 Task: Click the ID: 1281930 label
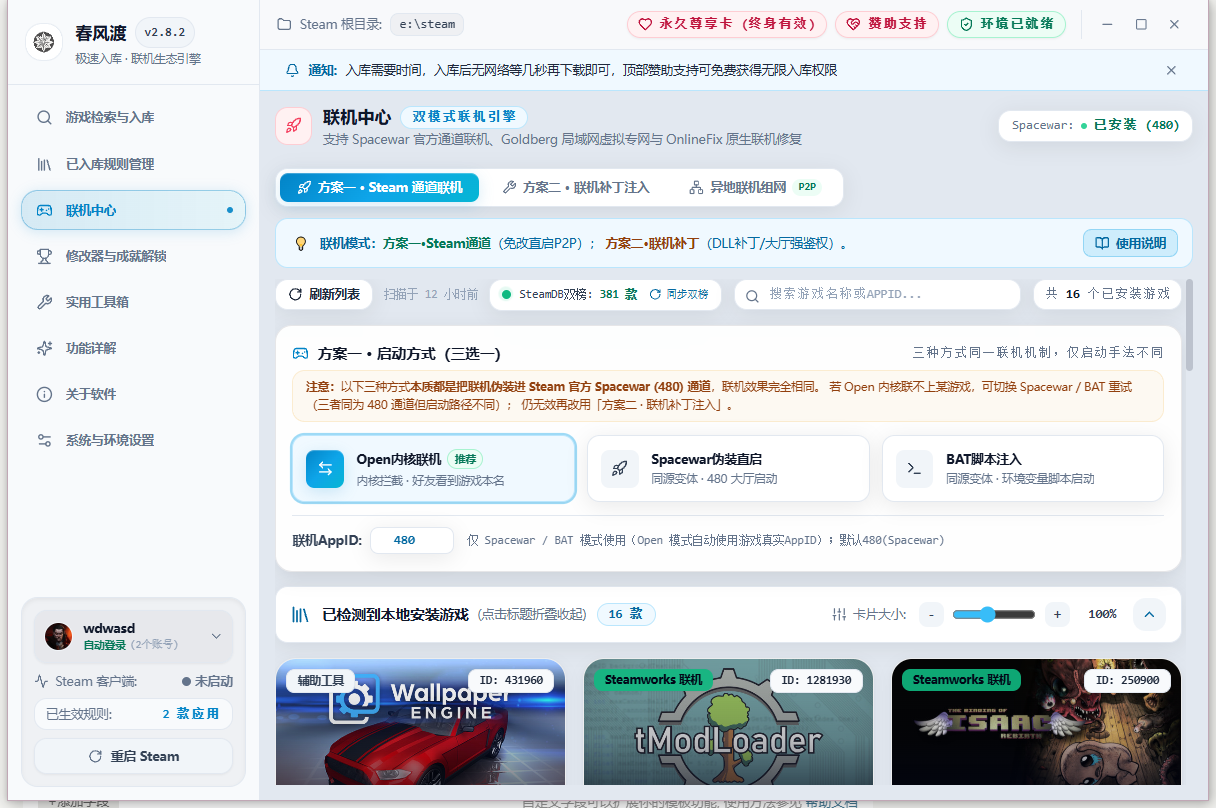point(817,680)
